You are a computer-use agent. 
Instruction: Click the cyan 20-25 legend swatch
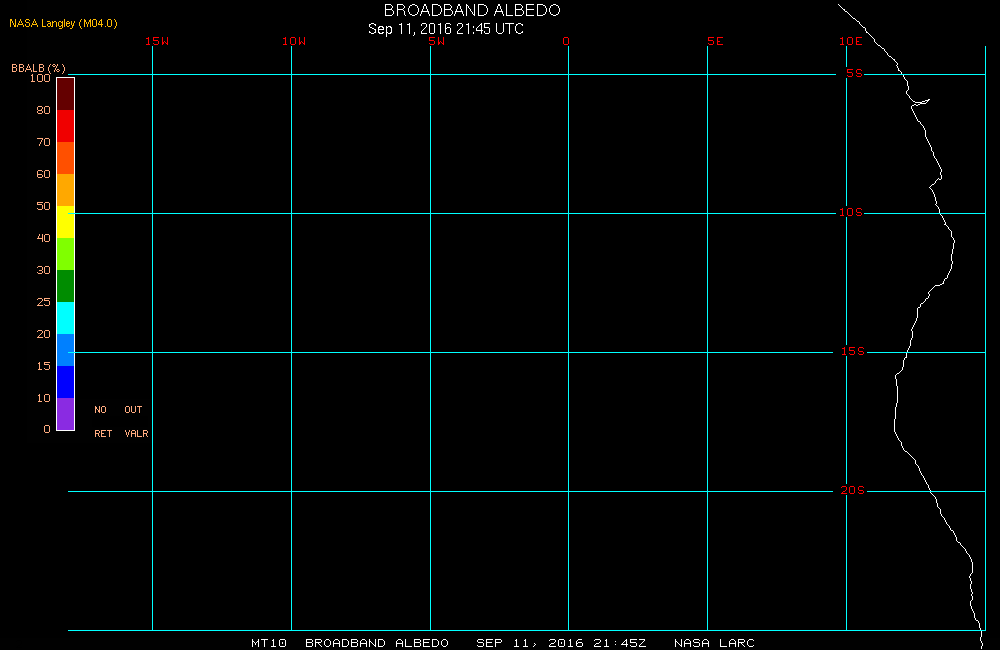pyautogui.click(x=66, y=318)
